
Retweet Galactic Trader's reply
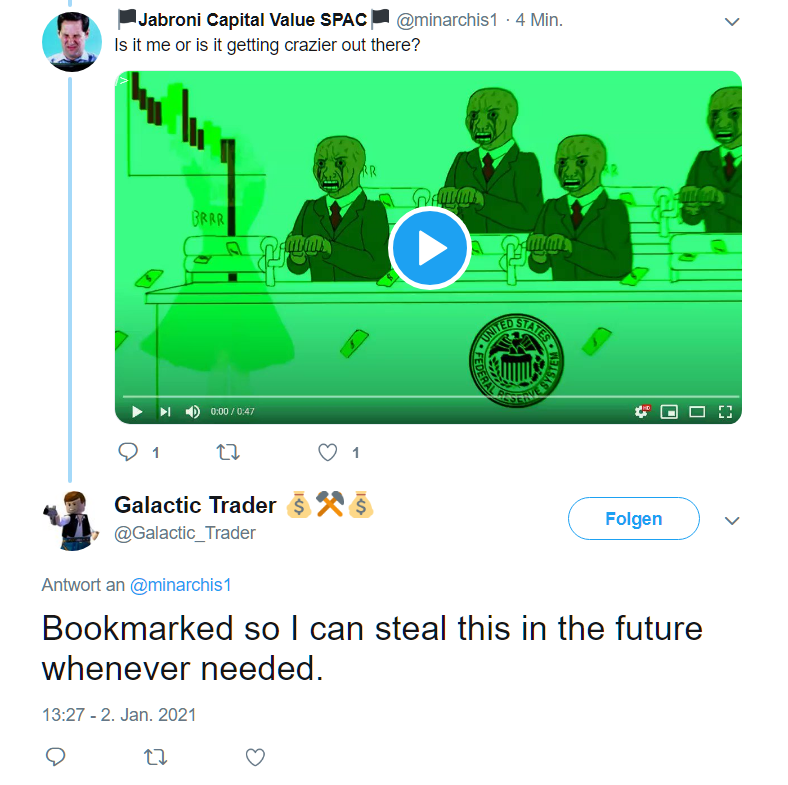click(x=155, y=757)
